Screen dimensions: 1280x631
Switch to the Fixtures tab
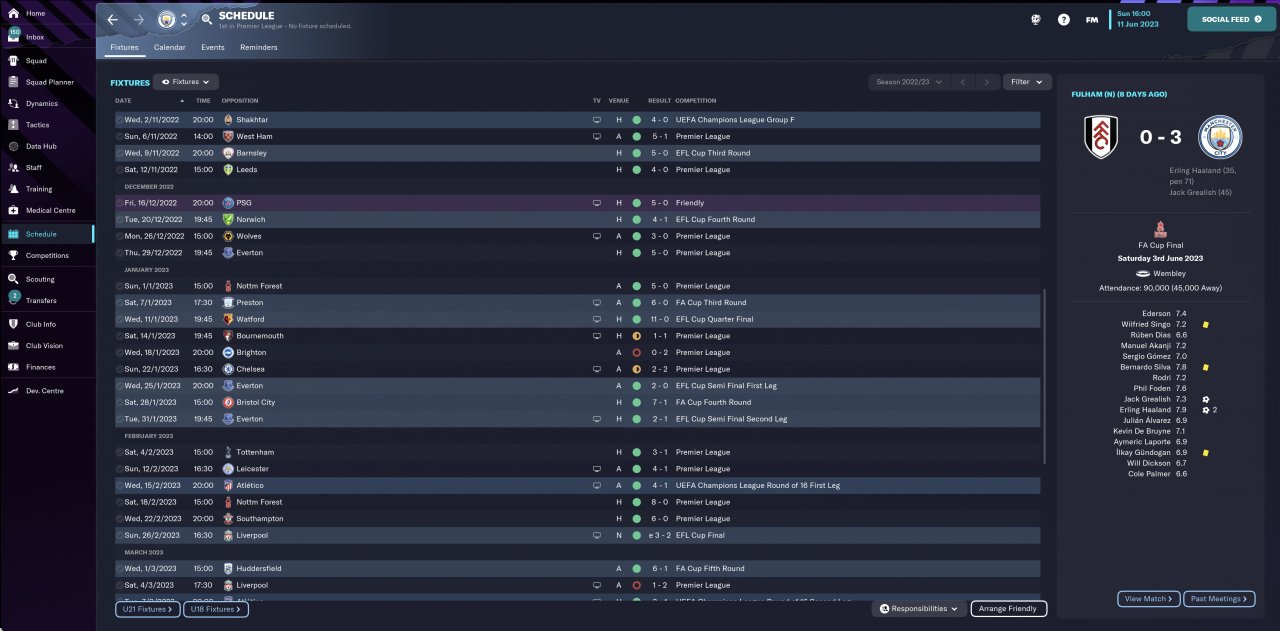[x=124, y=47]
